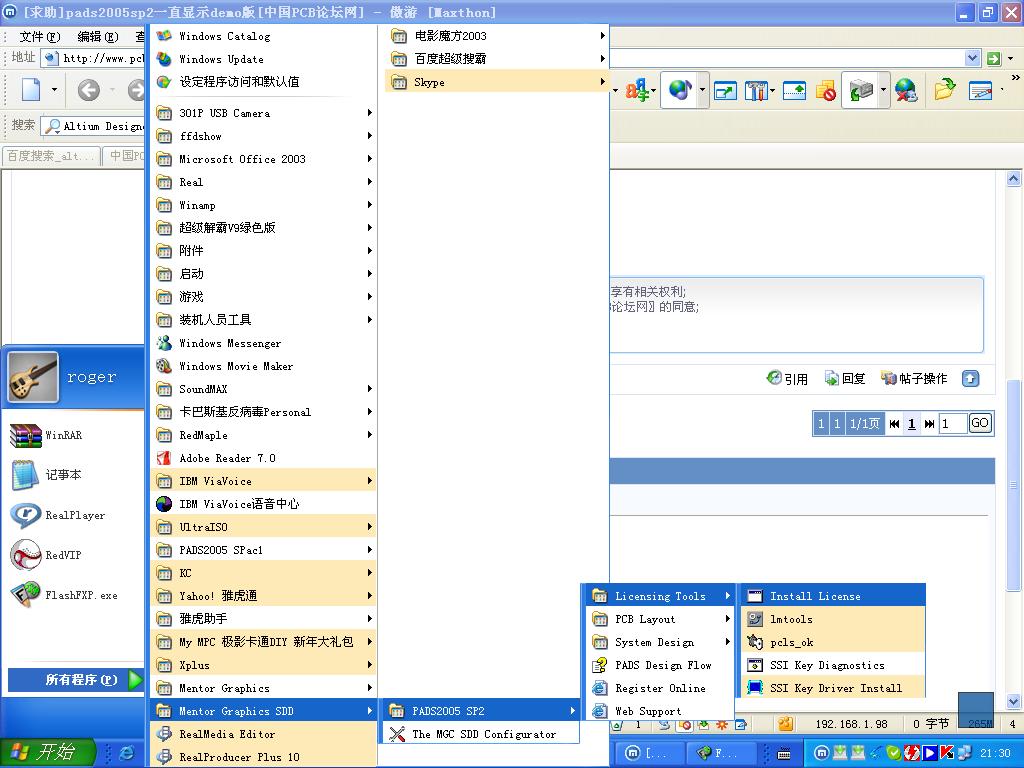Screen dimensions: 1024x768
Task: Launch FlashFXP.exe from the Start menu
Action: [73, 595]
